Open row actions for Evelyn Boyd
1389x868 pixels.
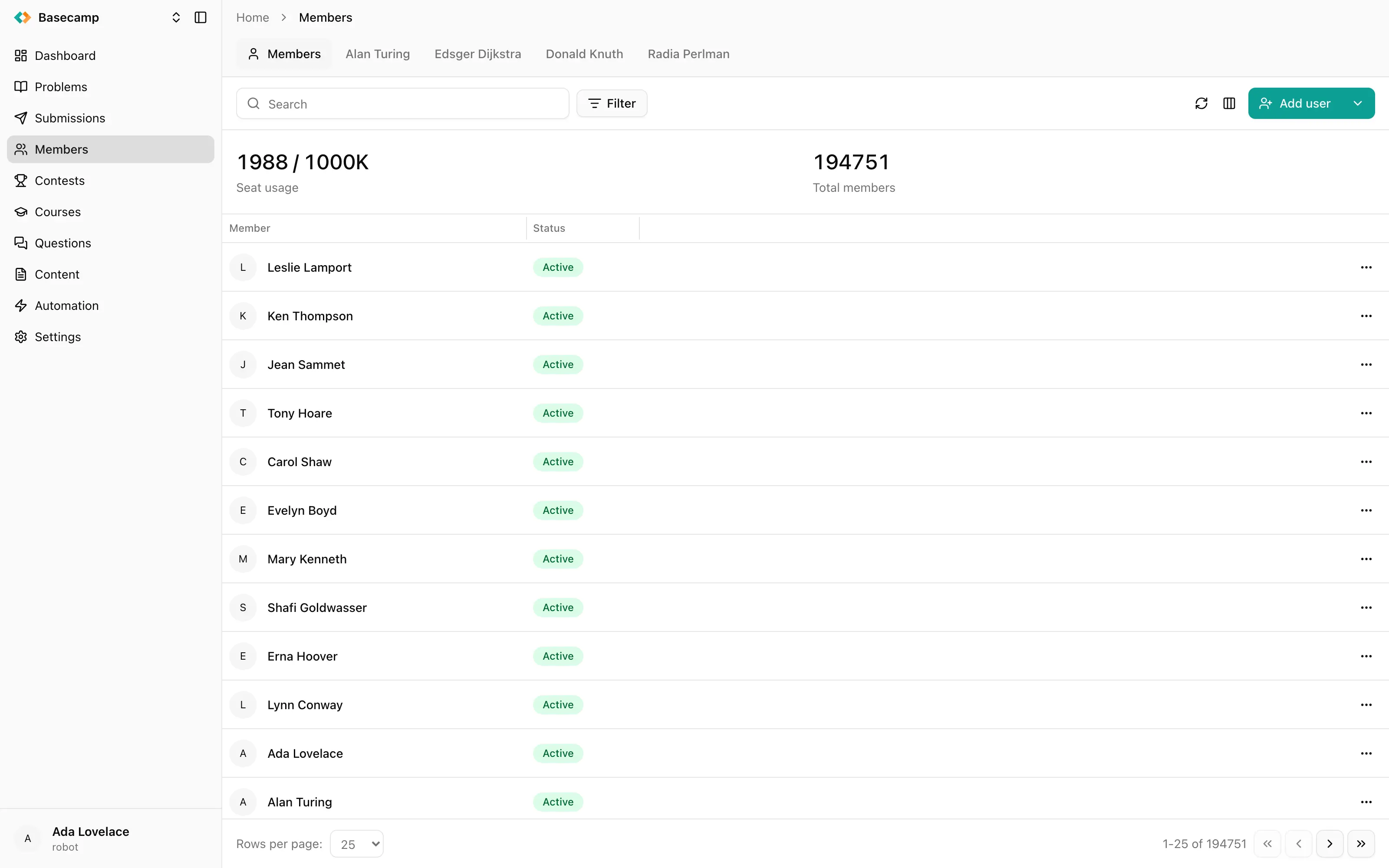tap(1366, 510)
